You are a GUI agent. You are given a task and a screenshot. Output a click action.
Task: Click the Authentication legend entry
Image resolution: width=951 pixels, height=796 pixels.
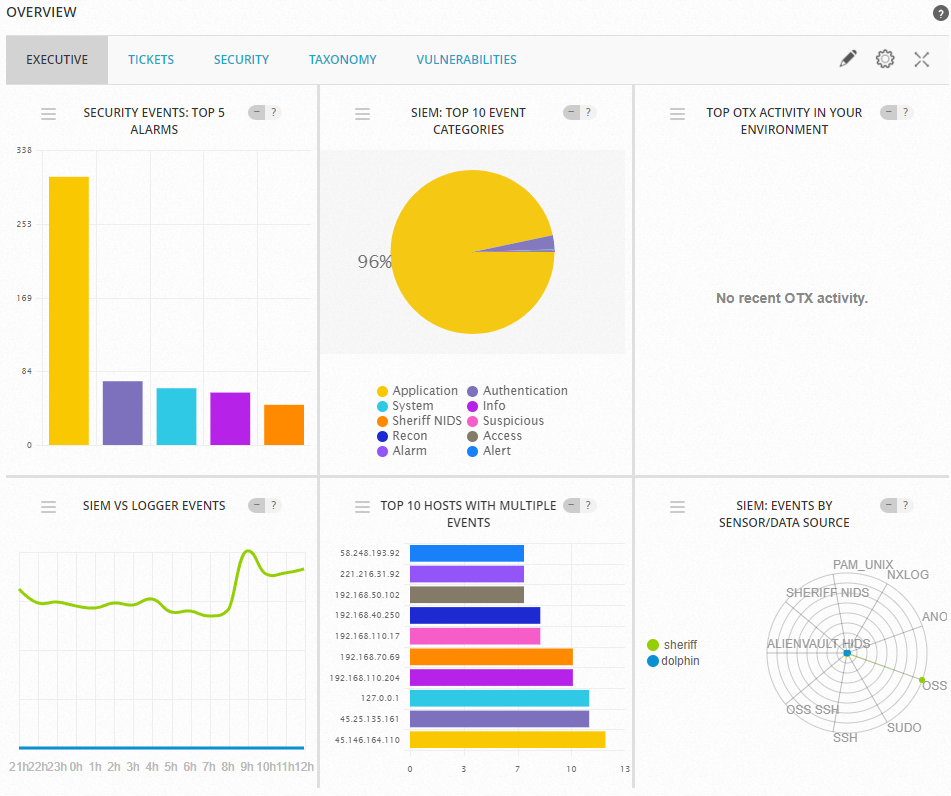pyautogui.click(x=524, y=391)
